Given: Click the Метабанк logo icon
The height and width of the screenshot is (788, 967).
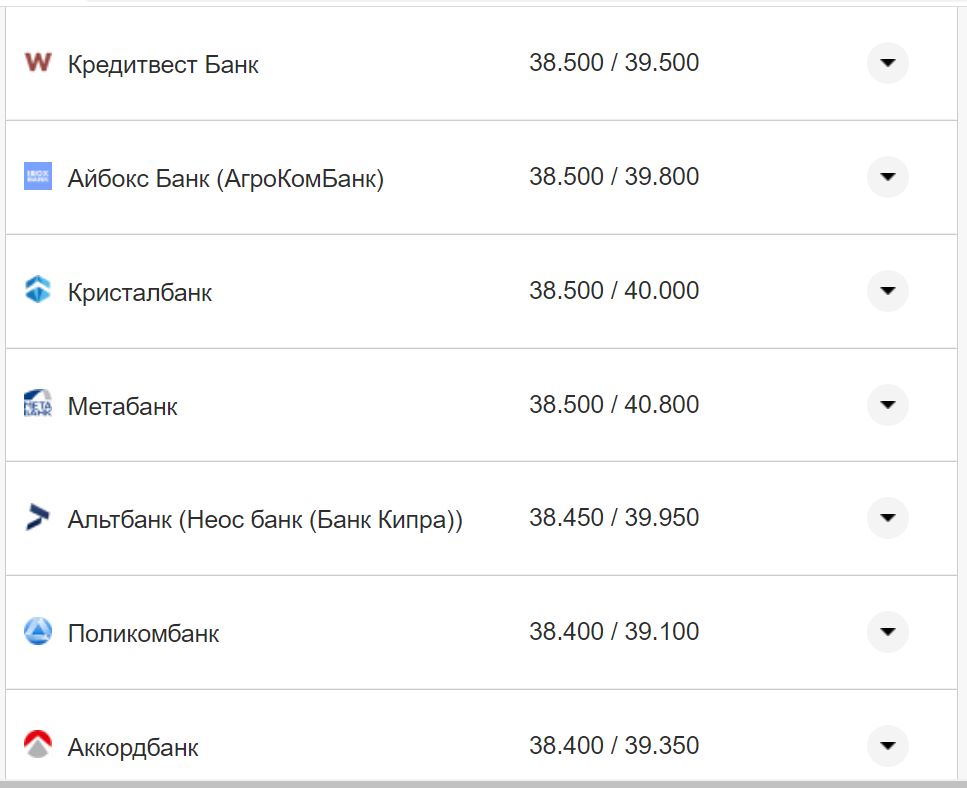Looking at the screenshot, I should [x=37, y=405].
